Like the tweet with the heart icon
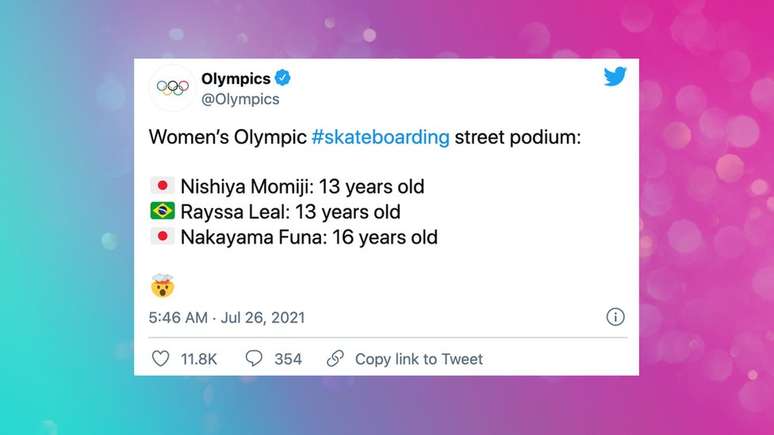The image size is (774, 435). coord(160,358)
